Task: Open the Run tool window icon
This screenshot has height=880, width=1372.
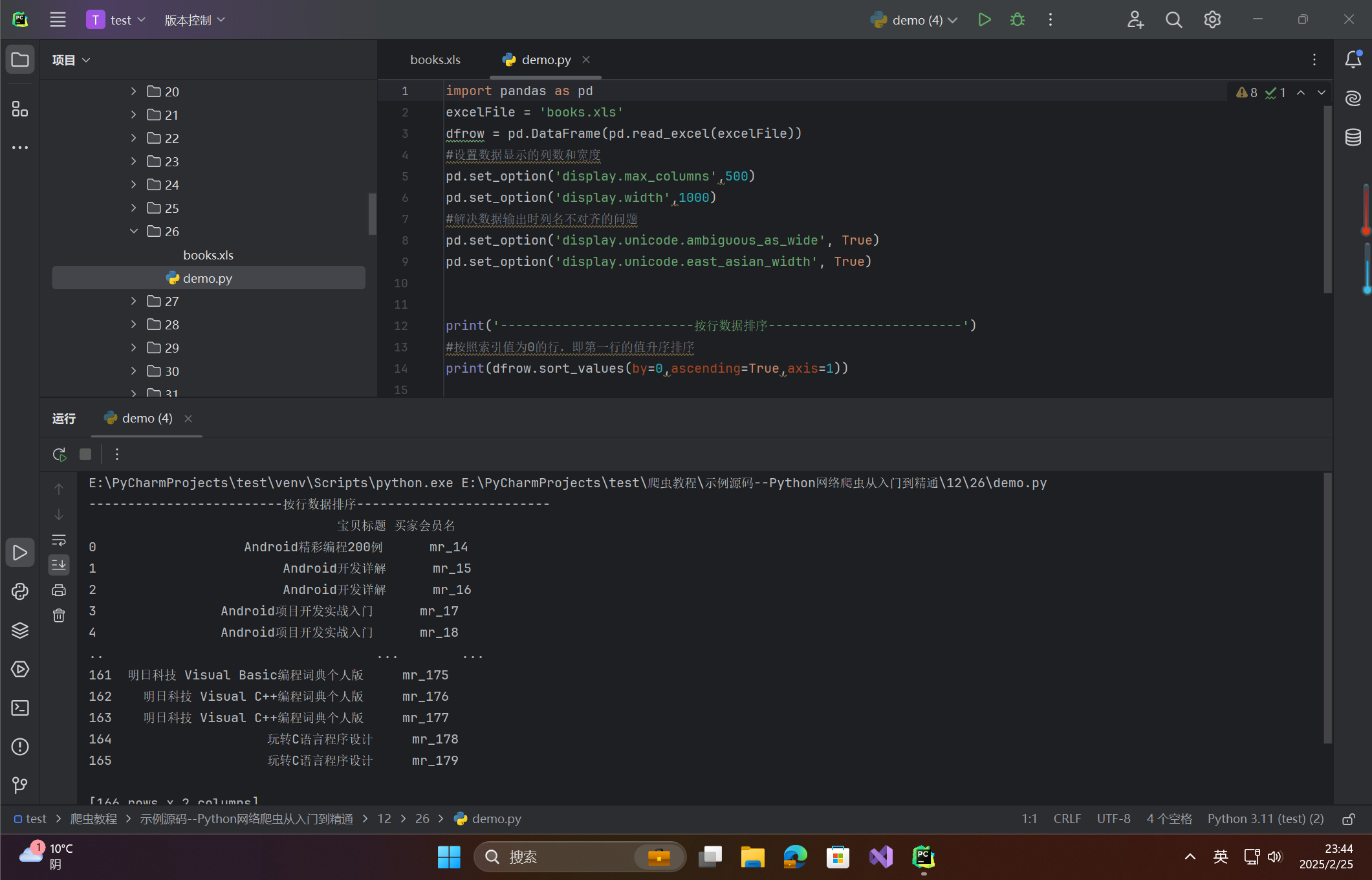Action: (x=20, y=553)
